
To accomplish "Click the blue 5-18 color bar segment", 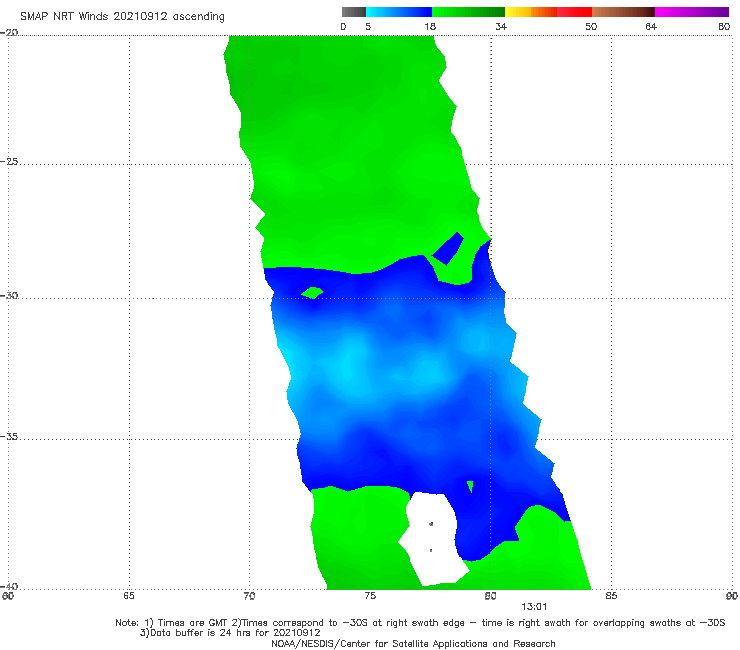I will 399,12.
